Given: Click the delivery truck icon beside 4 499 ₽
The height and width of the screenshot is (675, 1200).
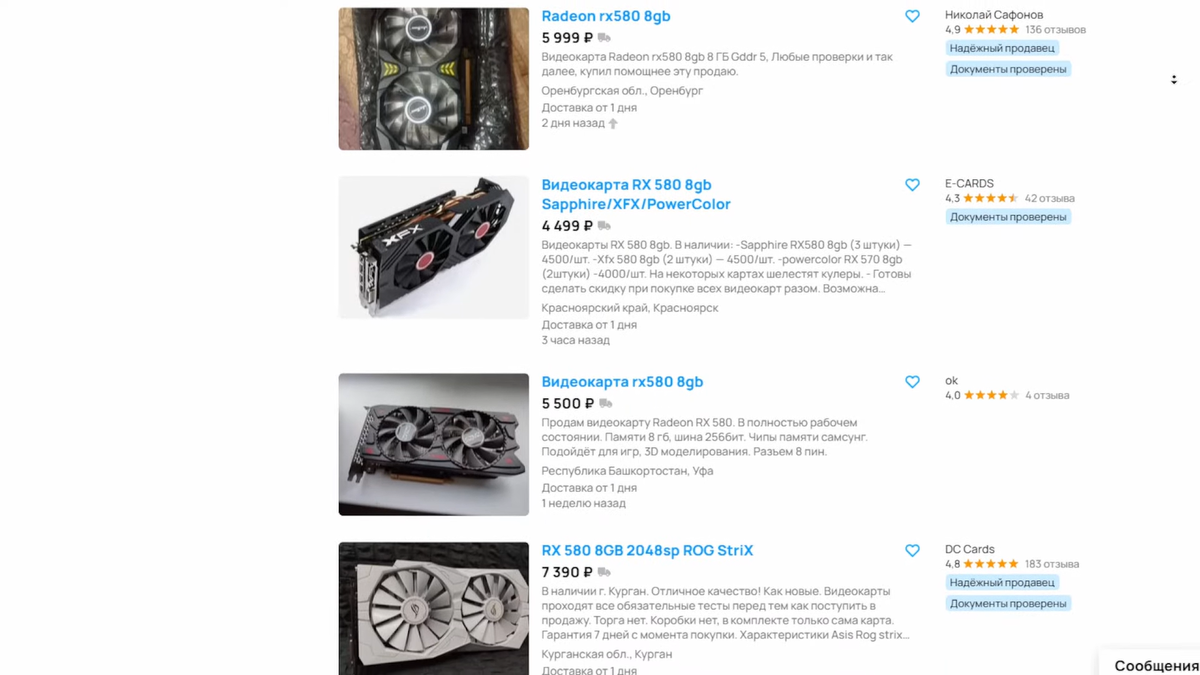Looking at the screenshot, I should click(604, 226).
